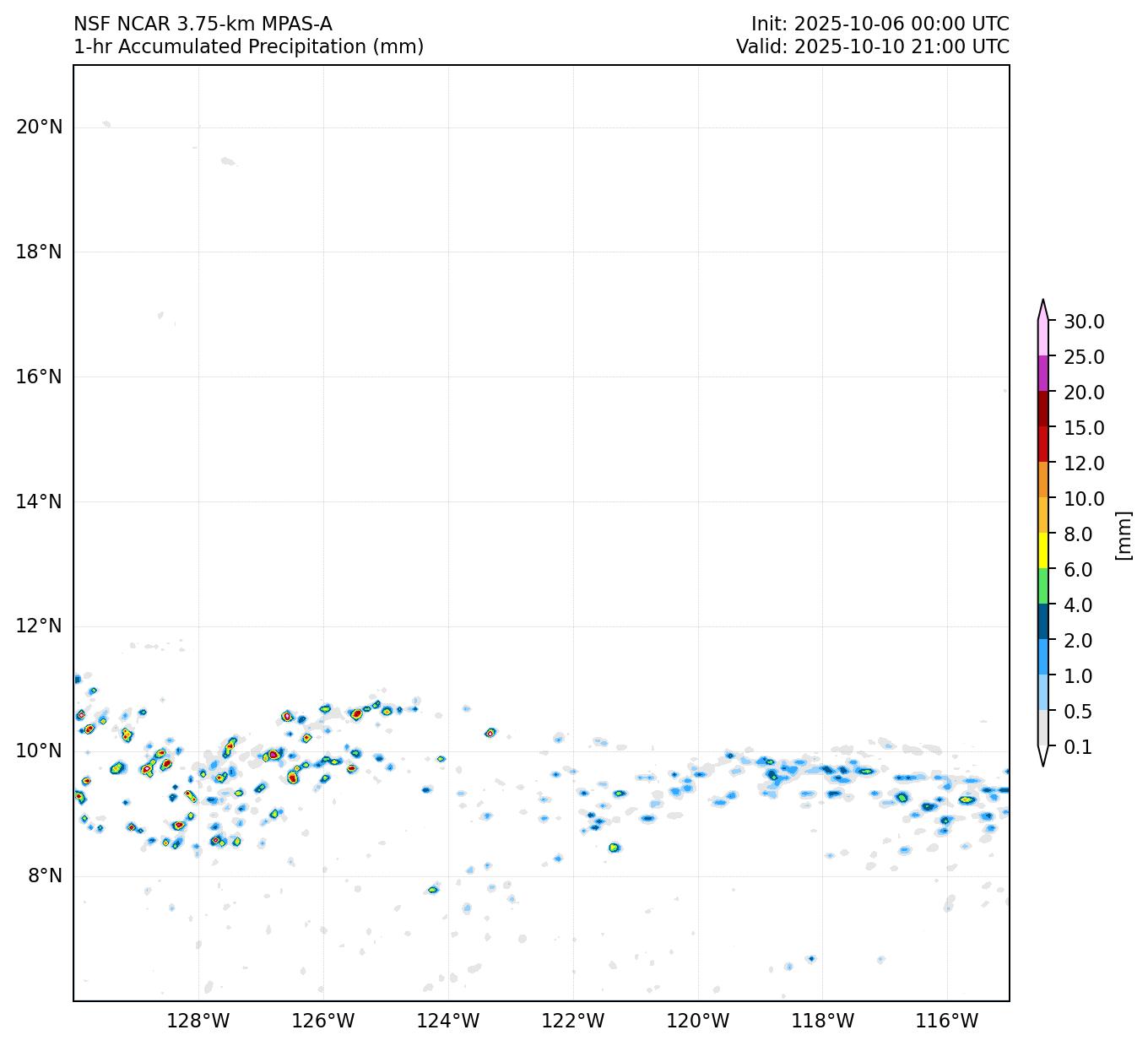Click the NSF NCAR 3.75-km MPAS-A title

click(203, 24)
